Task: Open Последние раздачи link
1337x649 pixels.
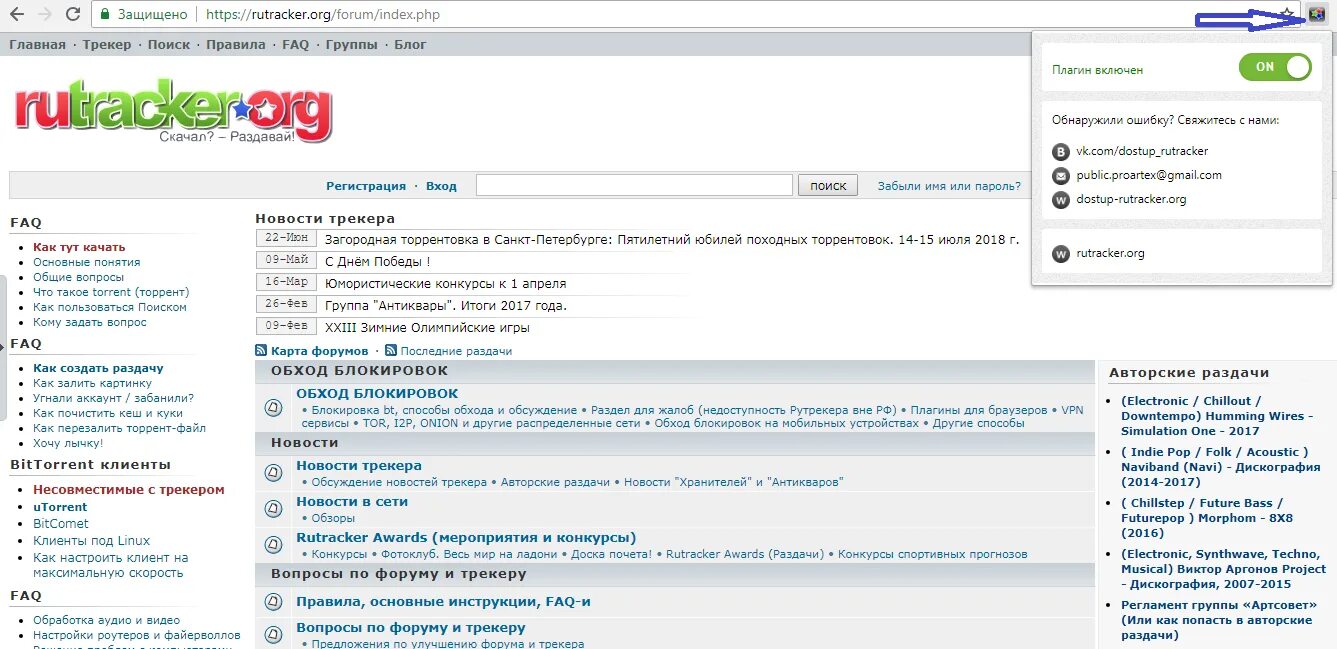Action: pos(456,351)
